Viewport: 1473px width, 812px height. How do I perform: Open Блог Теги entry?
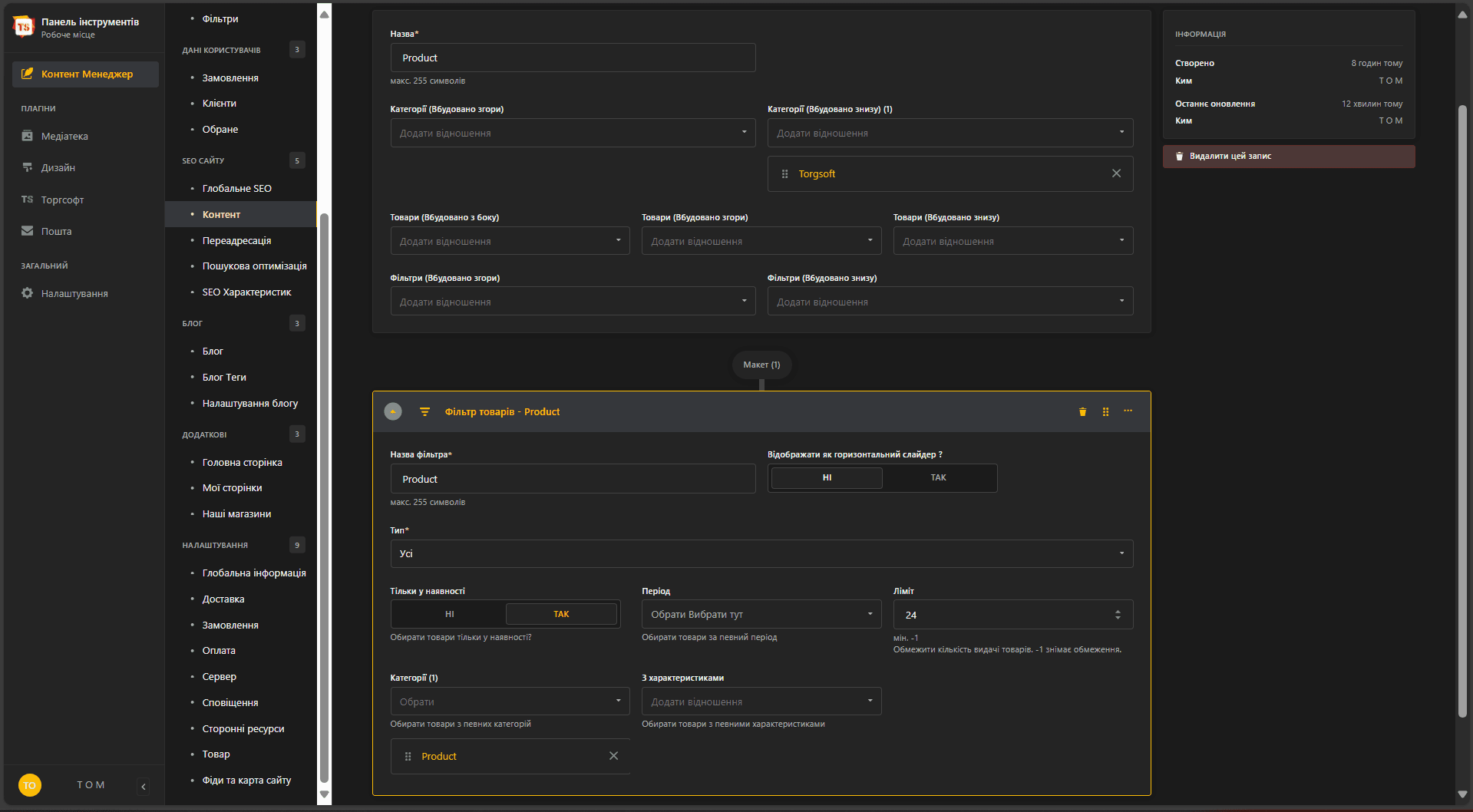pyautogui.click(x=225, y=377)
